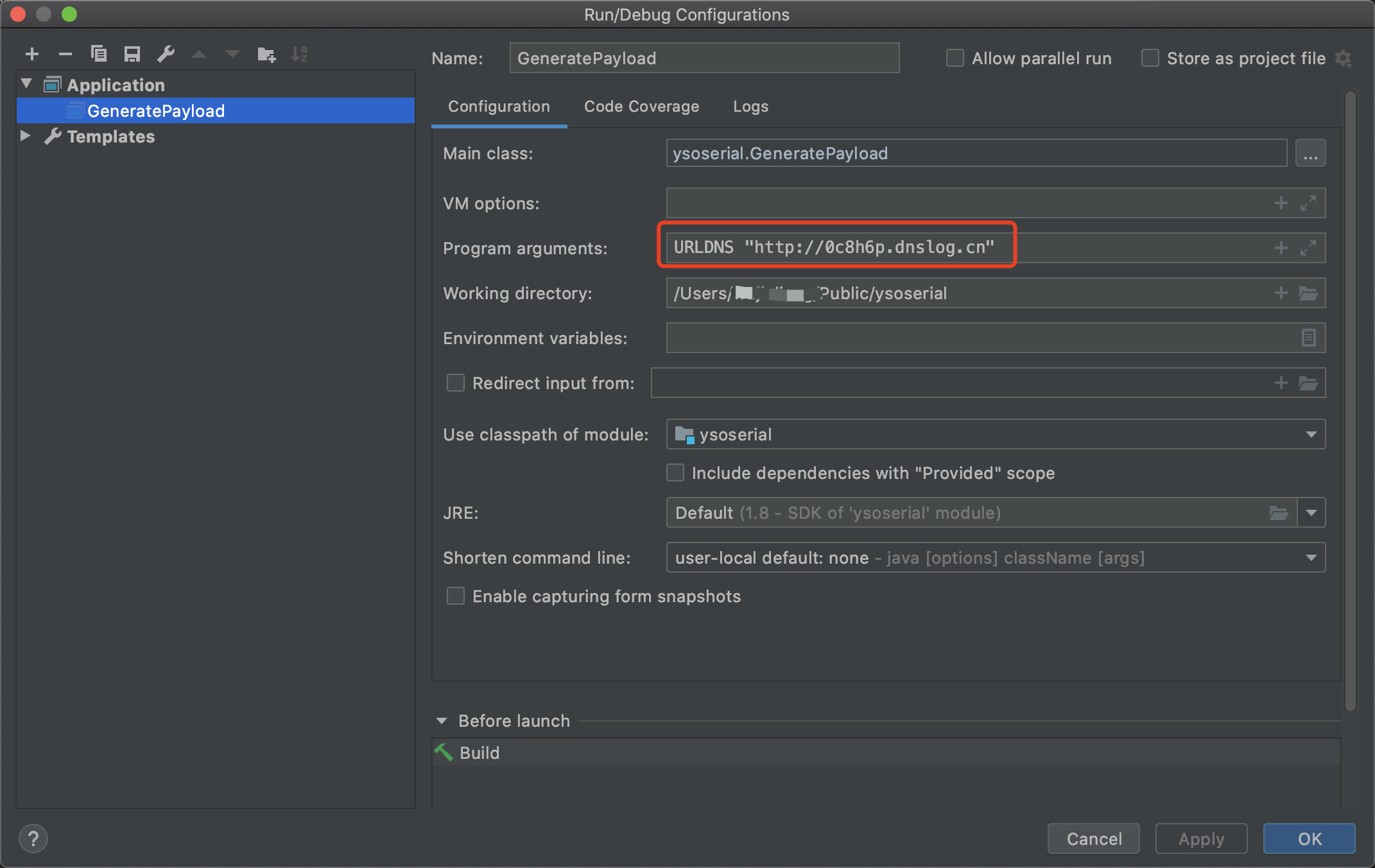The image size is (1375, 868).
Task: Open Use classpath of module dropdown
Action: [1311, 435]
